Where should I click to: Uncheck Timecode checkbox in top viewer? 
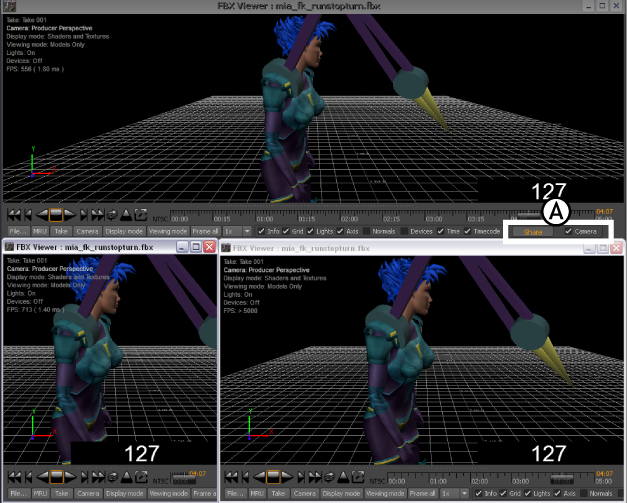click(467, 231)
